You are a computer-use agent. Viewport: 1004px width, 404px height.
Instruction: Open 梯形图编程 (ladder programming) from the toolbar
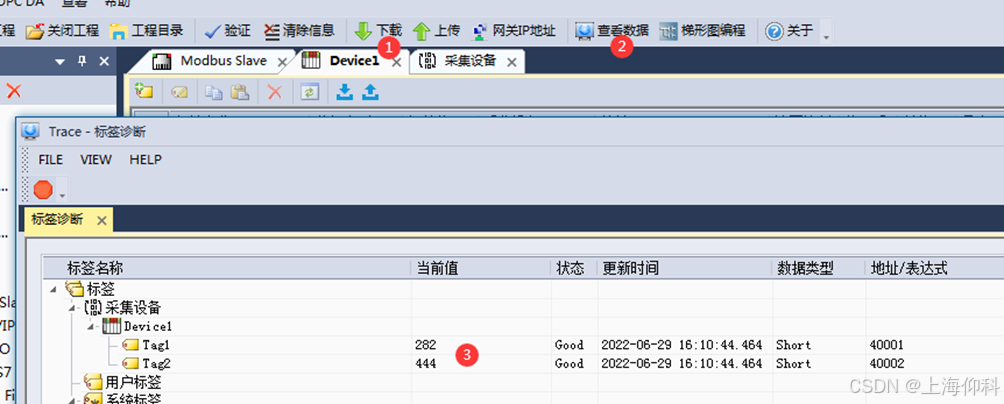coord(702,30)
